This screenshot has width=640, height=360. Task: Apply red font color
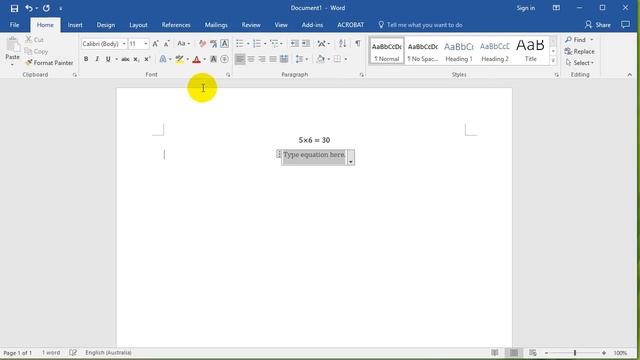coord(196,59)
